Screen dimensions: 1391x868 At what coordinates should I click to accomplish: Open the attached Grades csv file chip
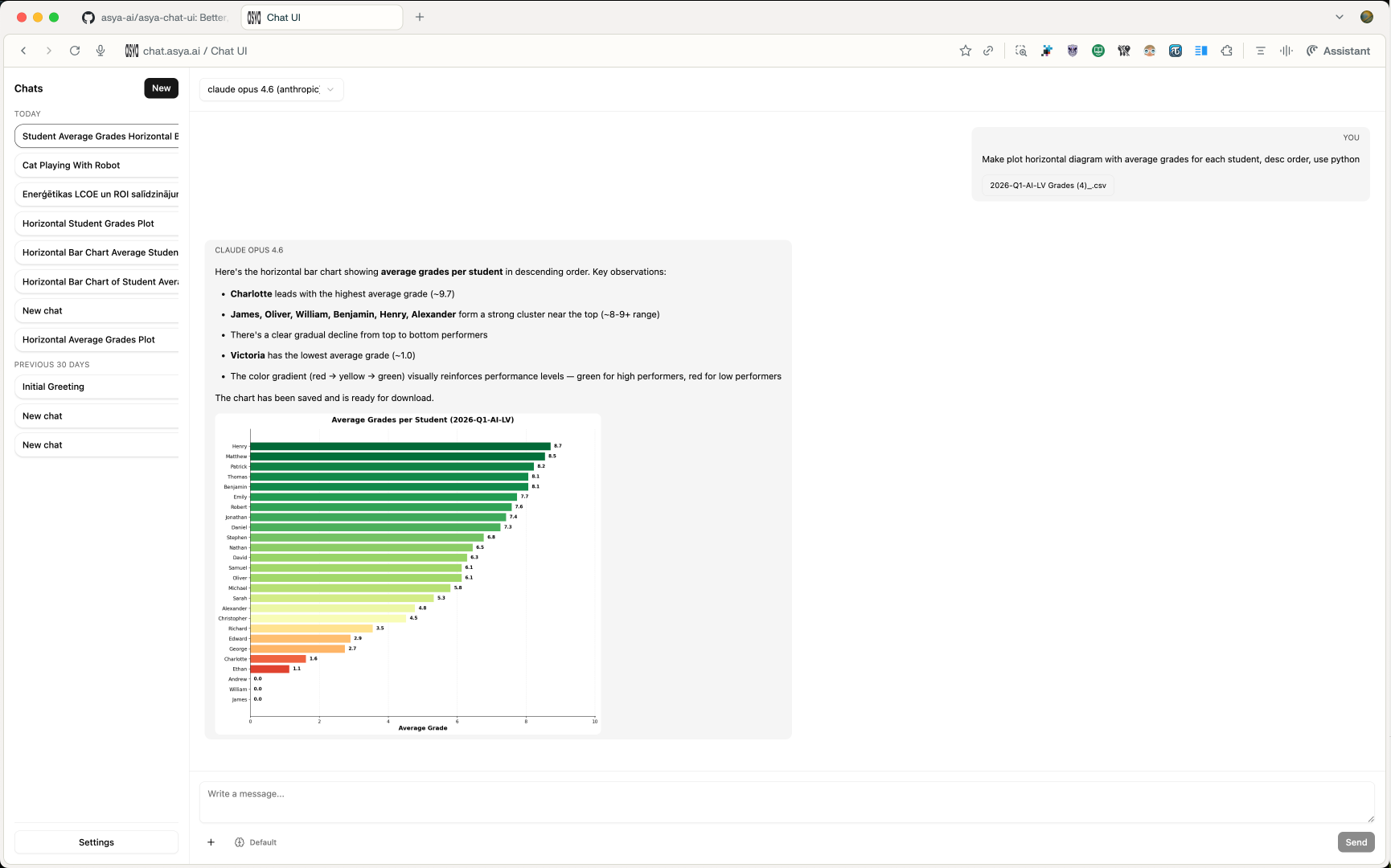click(1047, 186)
